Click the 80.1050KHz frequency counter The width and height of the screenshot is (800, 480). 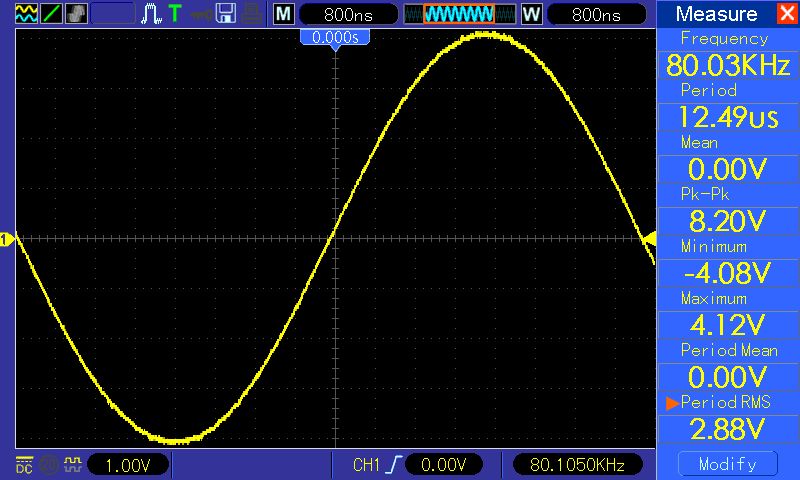pyautogui.click(x=577, y=465)
